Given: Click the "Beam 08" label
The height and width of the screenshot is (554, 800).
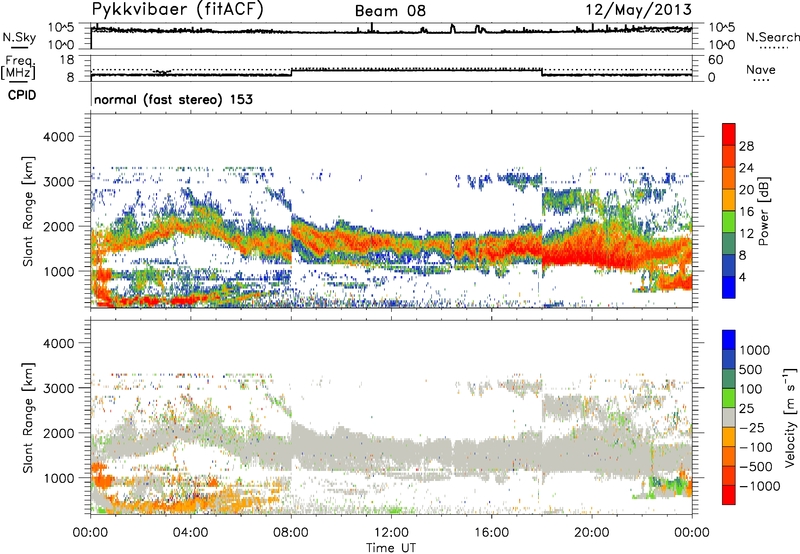Looking at the screenshot, I should 390,11.
